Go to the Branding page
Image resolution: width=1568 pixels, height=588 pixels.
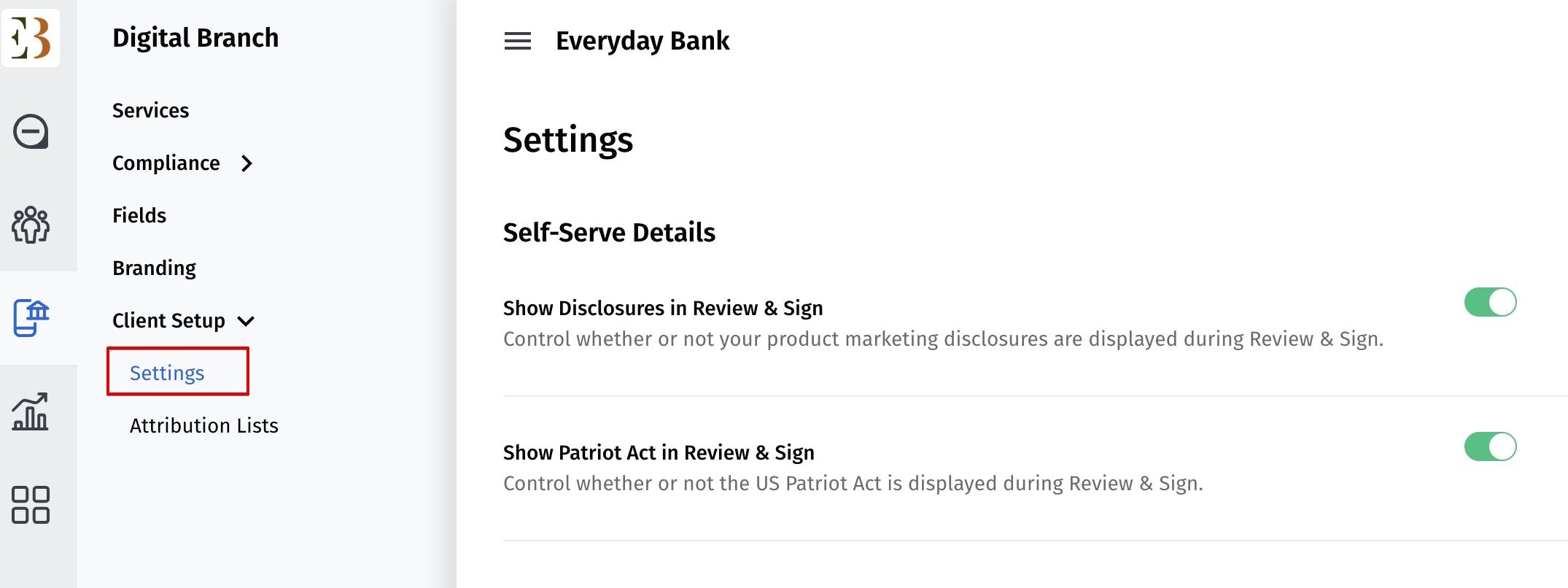pos(155,268)
